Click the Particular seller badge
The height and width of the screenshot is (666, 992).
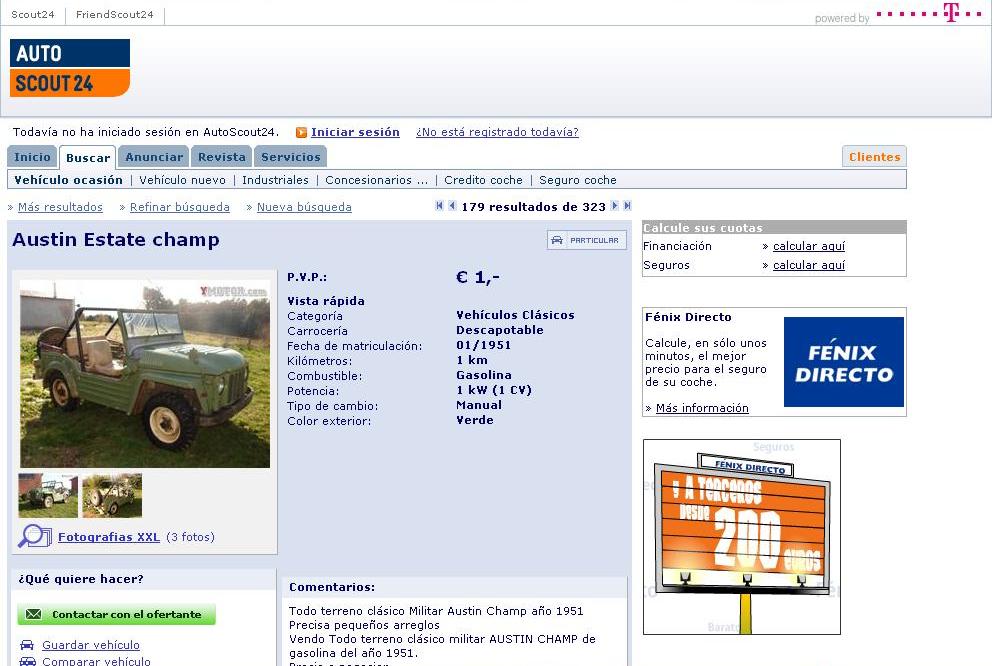tap(587, 240)
